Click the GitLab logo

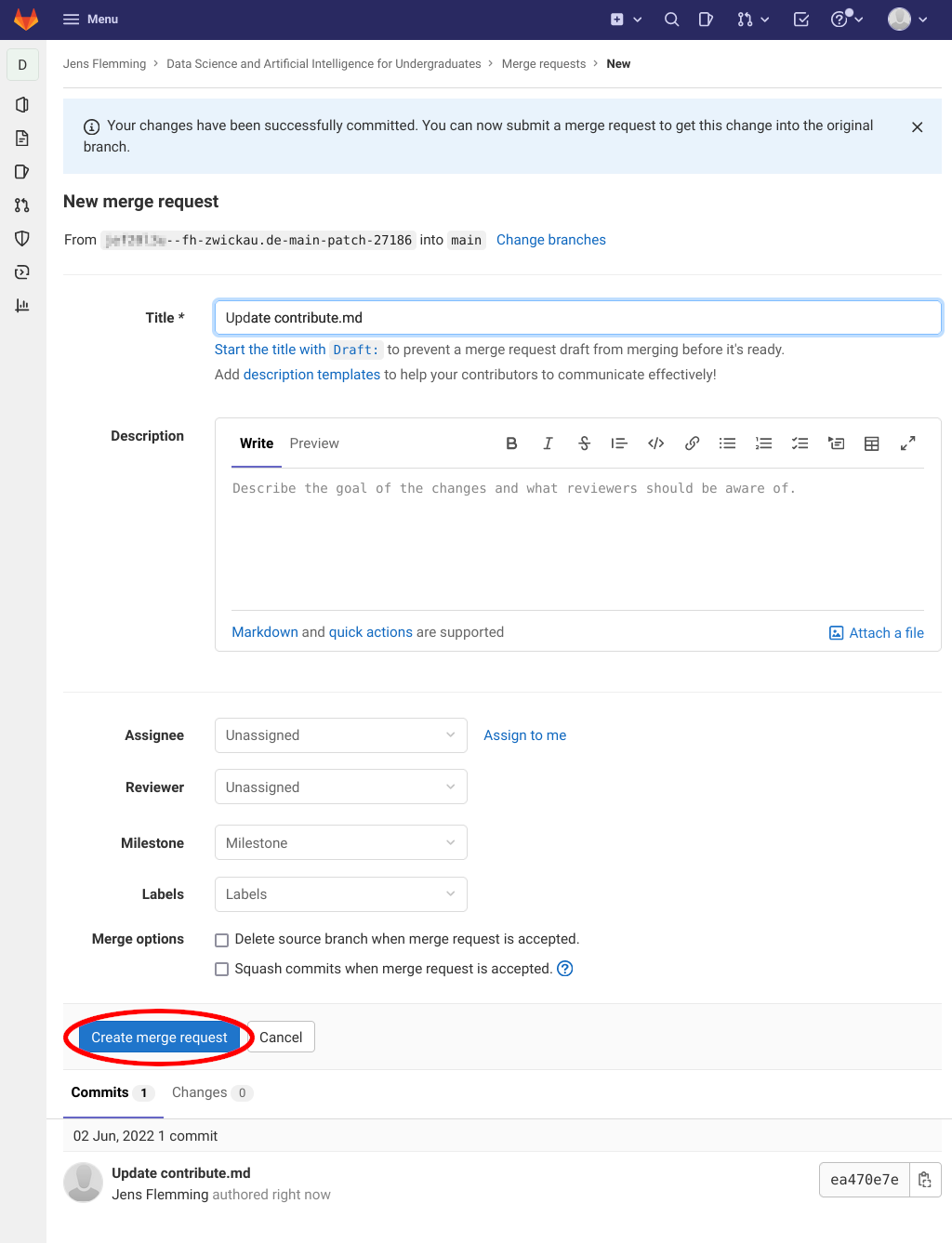[25, 19]
